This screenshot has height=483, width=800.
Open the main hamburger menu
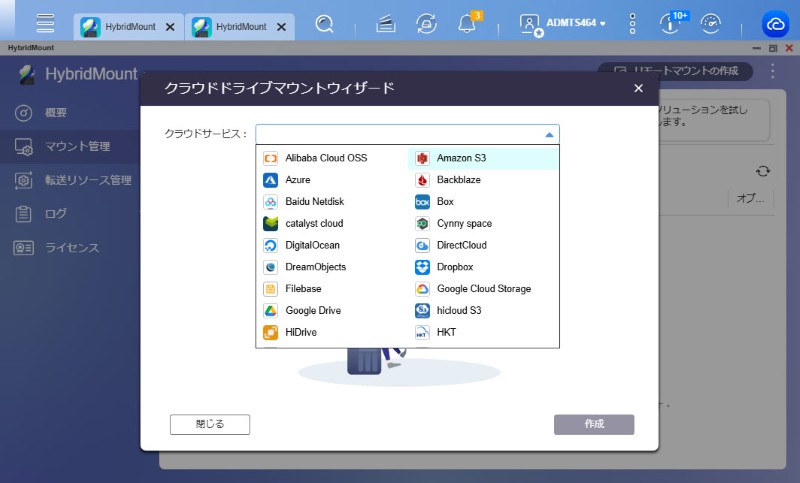45,24
